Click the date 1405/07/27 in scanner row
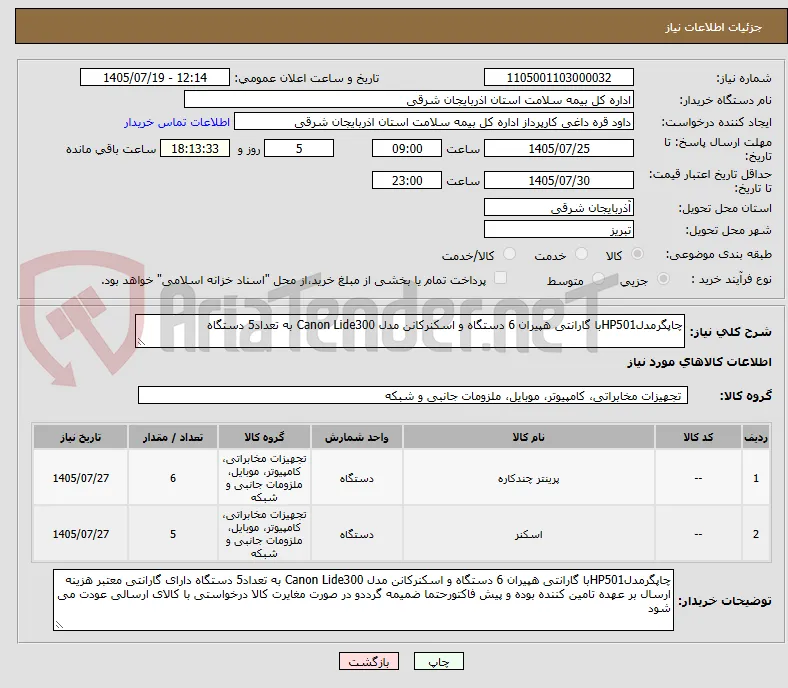This screenshot has width=788, height=688. pos(80,534)
